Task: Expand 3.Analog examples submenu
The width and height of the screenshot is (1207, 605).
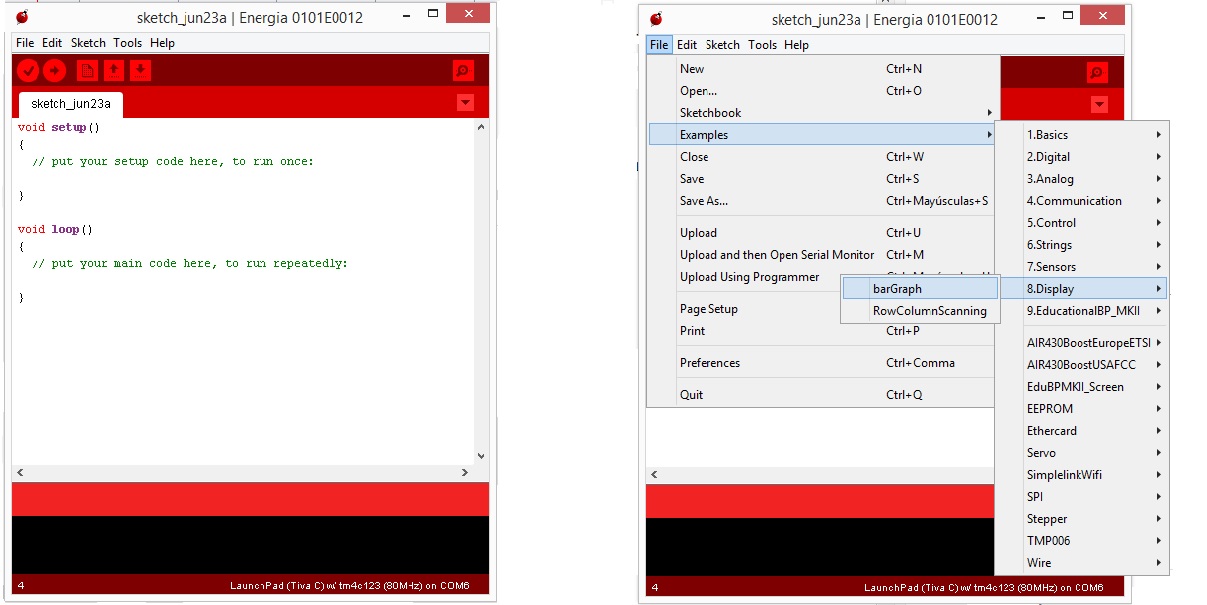Action: click(1081, 179)
